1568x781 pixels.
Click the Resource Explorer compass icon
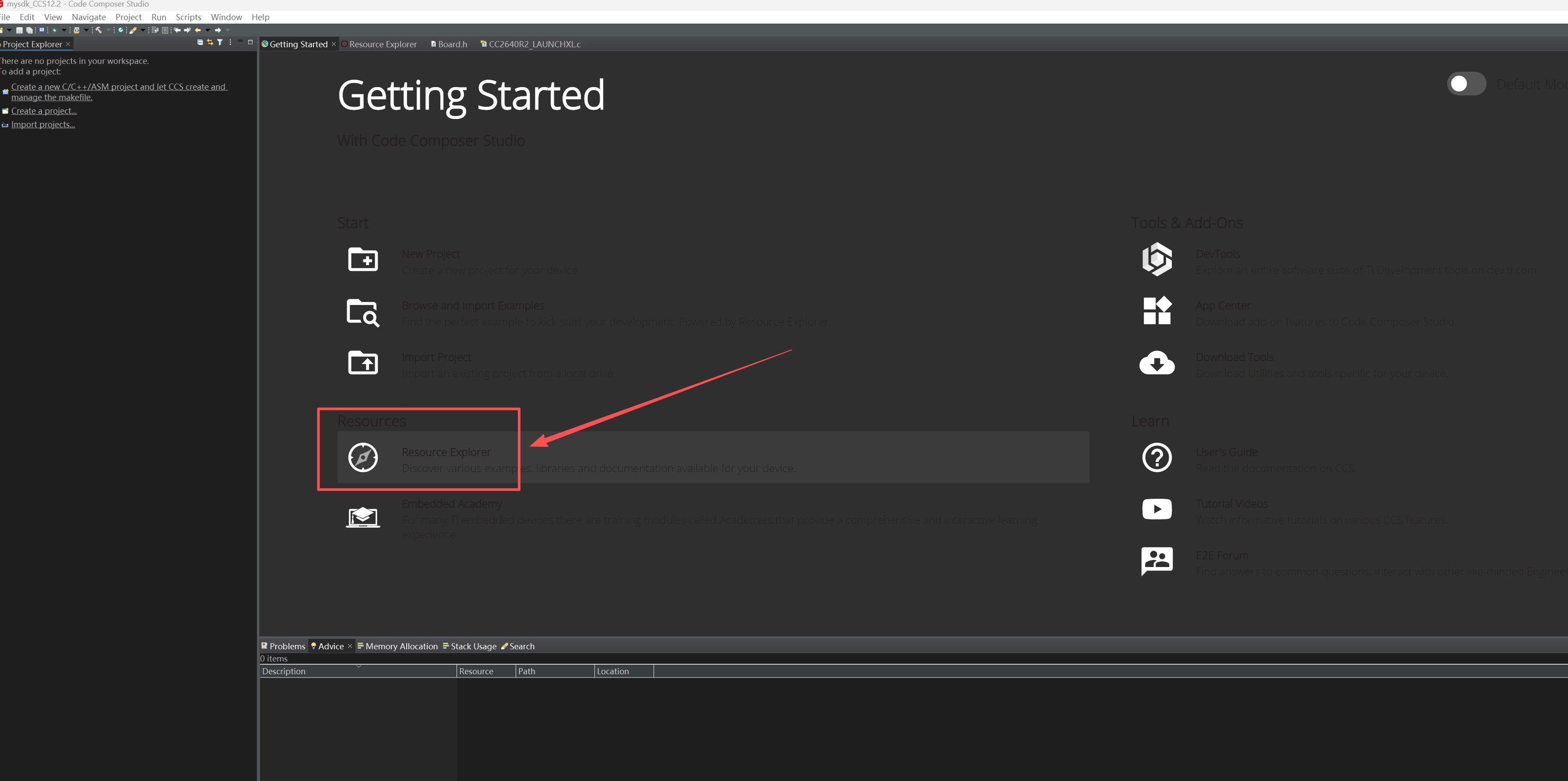[x=363, y=457]
